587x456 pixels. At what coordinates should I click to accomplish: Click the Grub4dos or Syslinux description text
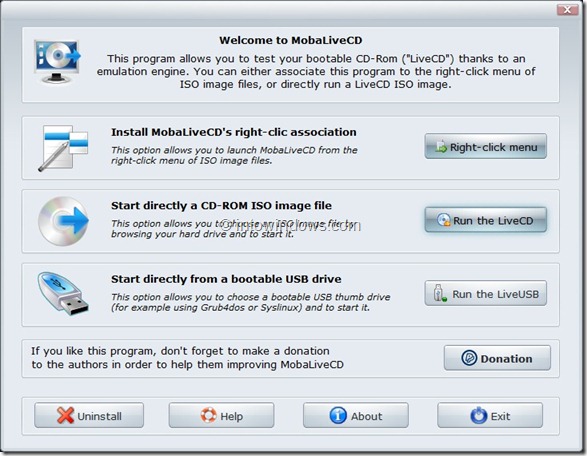click(x=250, y=302)
